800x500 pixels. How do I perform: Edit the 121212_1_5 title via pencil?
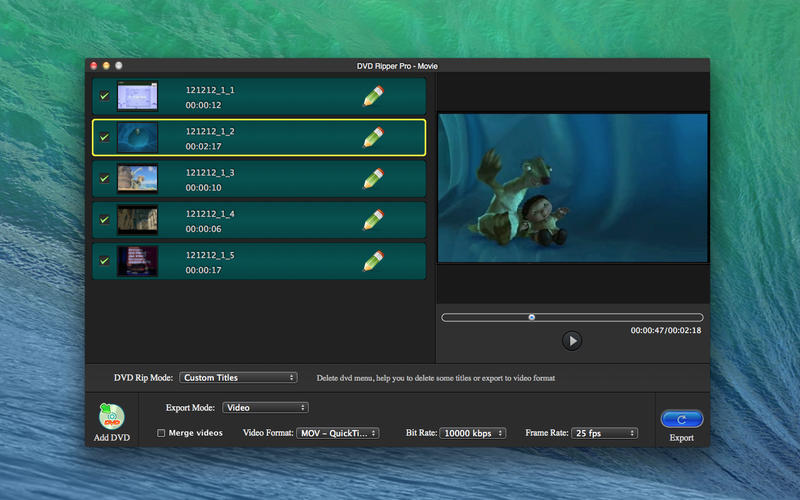373,261
